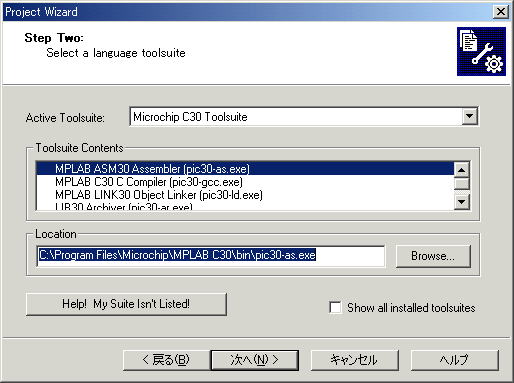Select LIB30 Archiver list entry
Image resolution: width=514 pixels, height=383 pixels.
tap(245, 206)
